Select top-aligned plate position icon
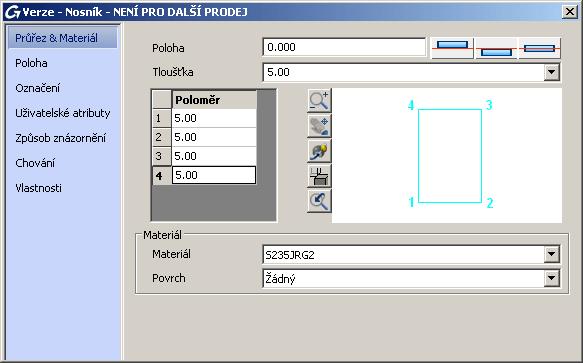583x363 pixels. [452, 48]
